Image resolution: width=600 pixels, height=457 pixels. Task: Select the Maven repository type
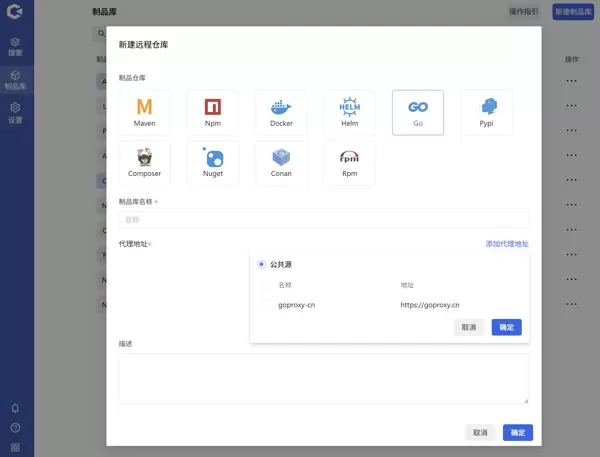tap(144, 111)
